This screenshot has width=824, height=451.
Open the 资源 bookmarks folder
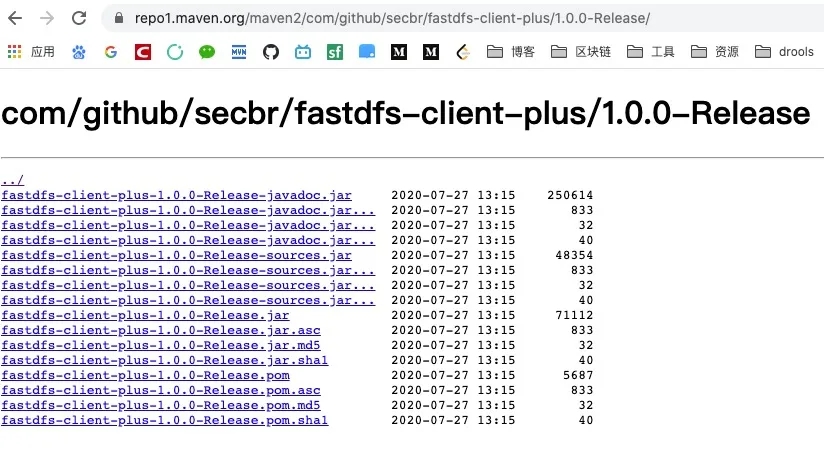(715, 52)
